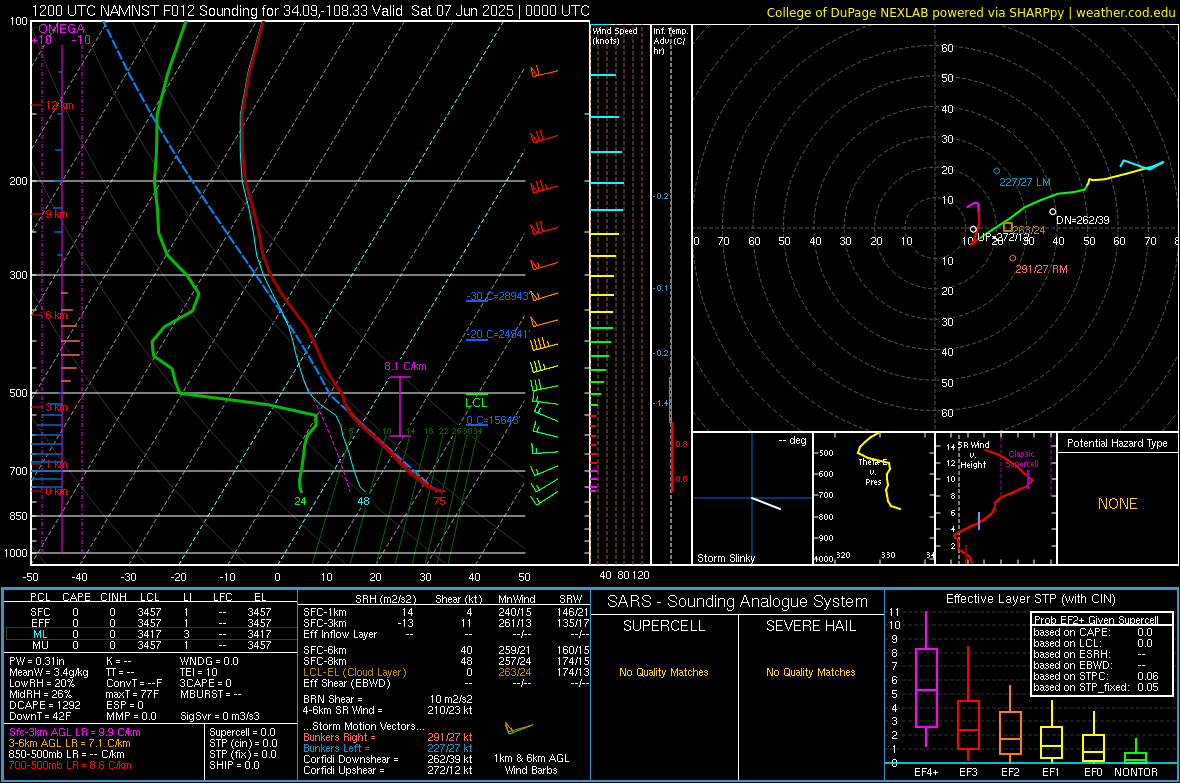Click the Effective Layer STP (with CIN) title

point(1030,599)
